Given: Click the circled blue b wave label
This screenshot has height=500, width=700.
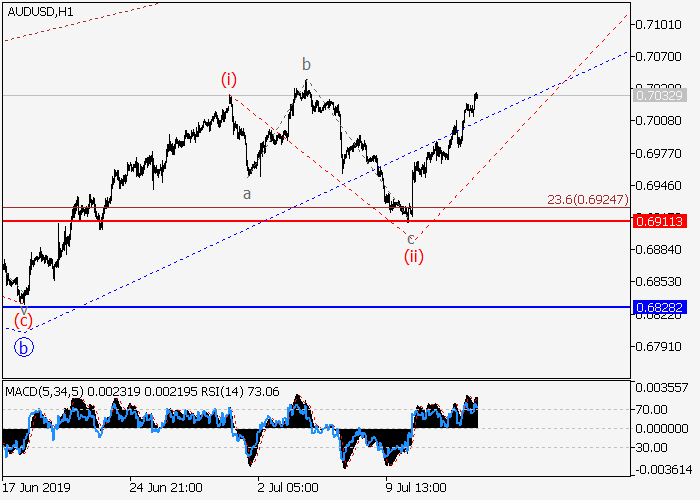Looking at the screenshot, I should (x=24, y=347).
